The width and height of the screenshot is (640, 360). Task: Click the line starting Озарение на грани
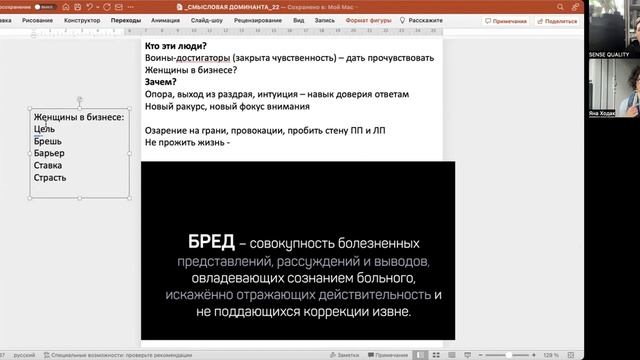pos(265,131)
